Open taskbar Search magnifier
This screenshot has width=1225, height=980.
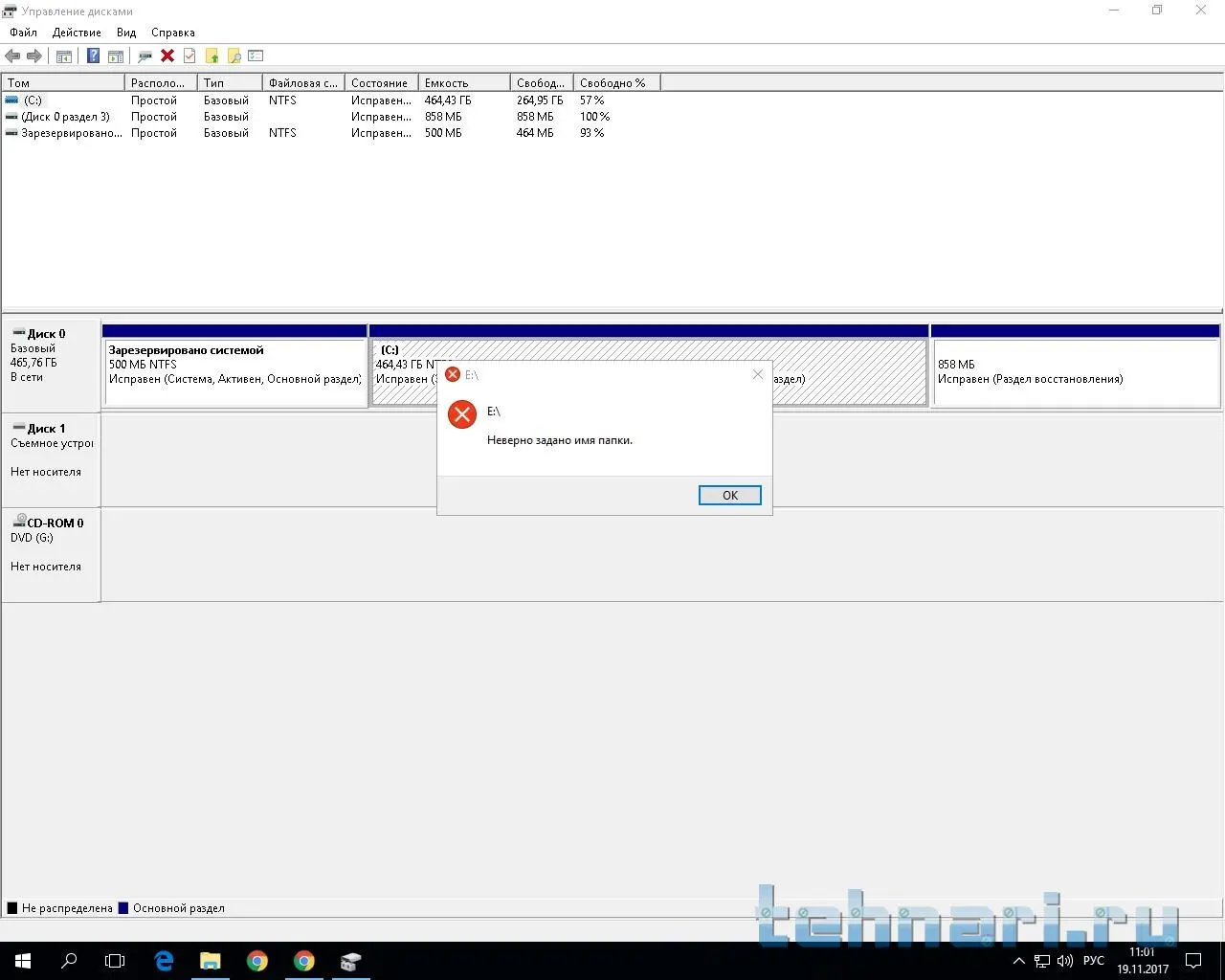(x=69, y=961)
